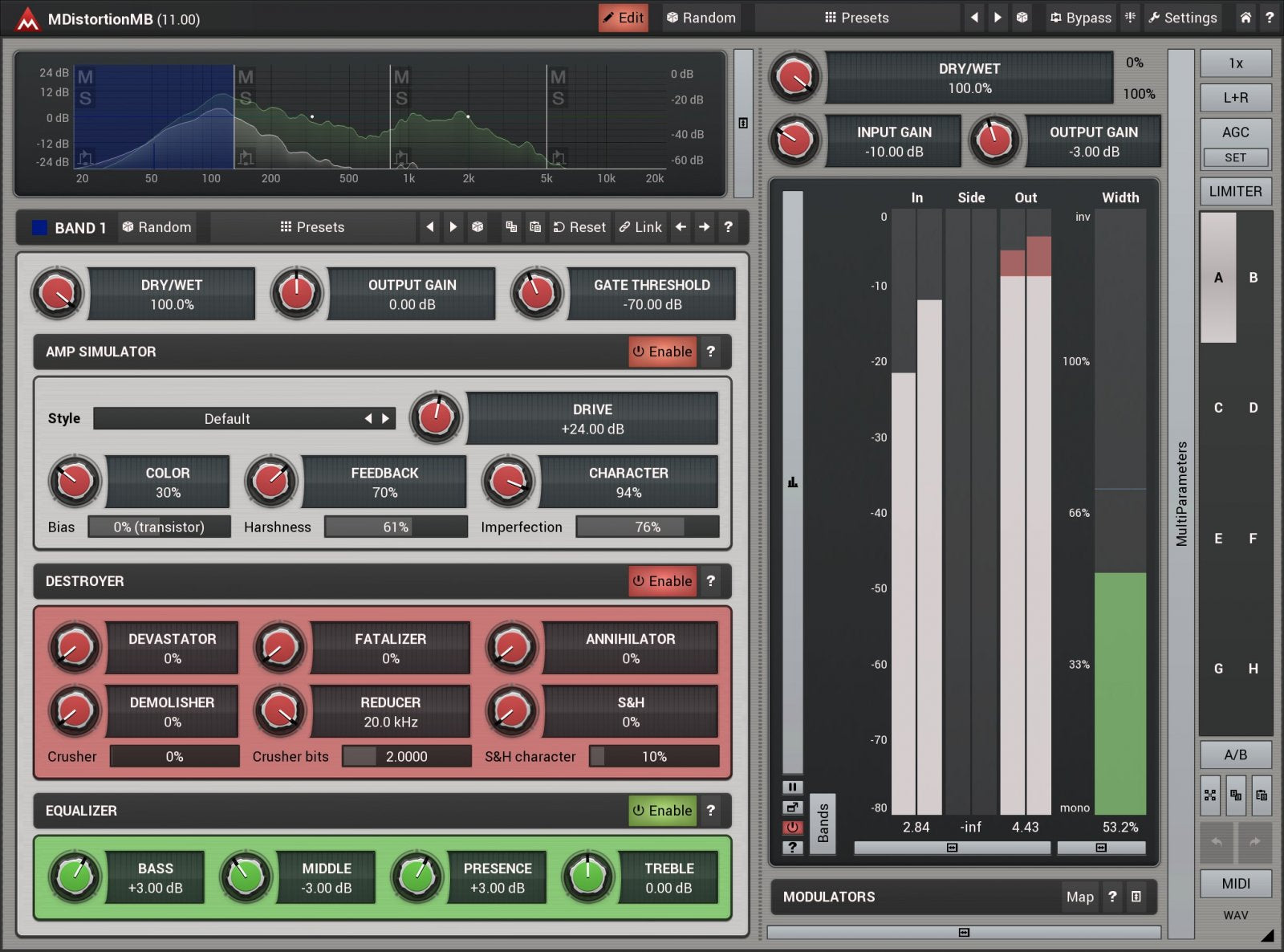Click the home icon in top bar
The image size is (1284, 952).
1245,18
